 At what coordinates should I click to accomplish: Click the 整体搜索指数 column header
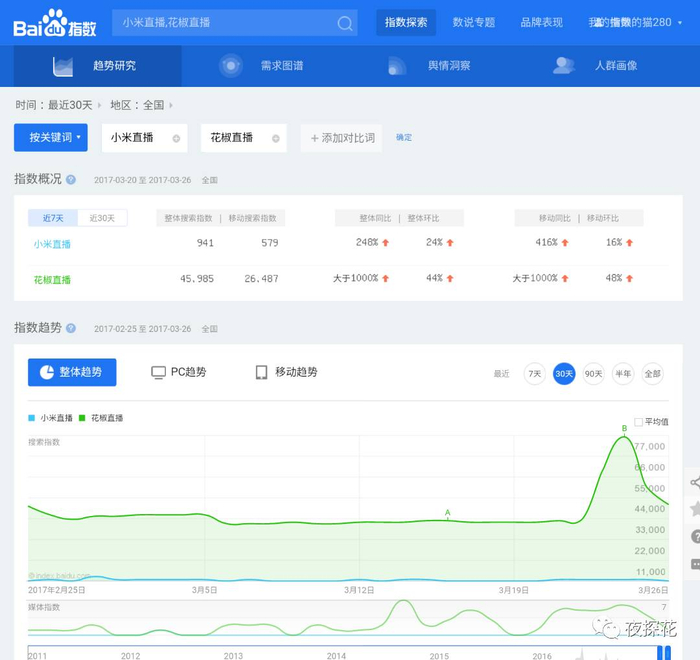(188, 218)
